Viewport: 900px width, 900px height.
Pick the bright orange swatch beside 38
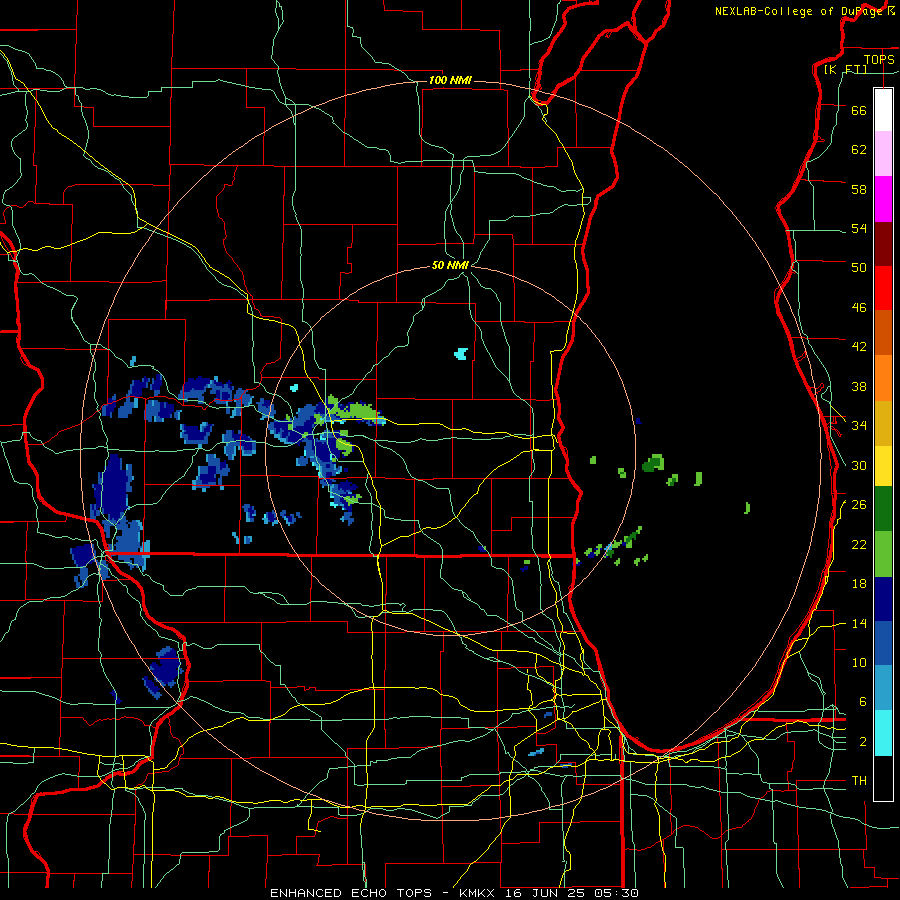pyautogui.click(x=883, y=378)
